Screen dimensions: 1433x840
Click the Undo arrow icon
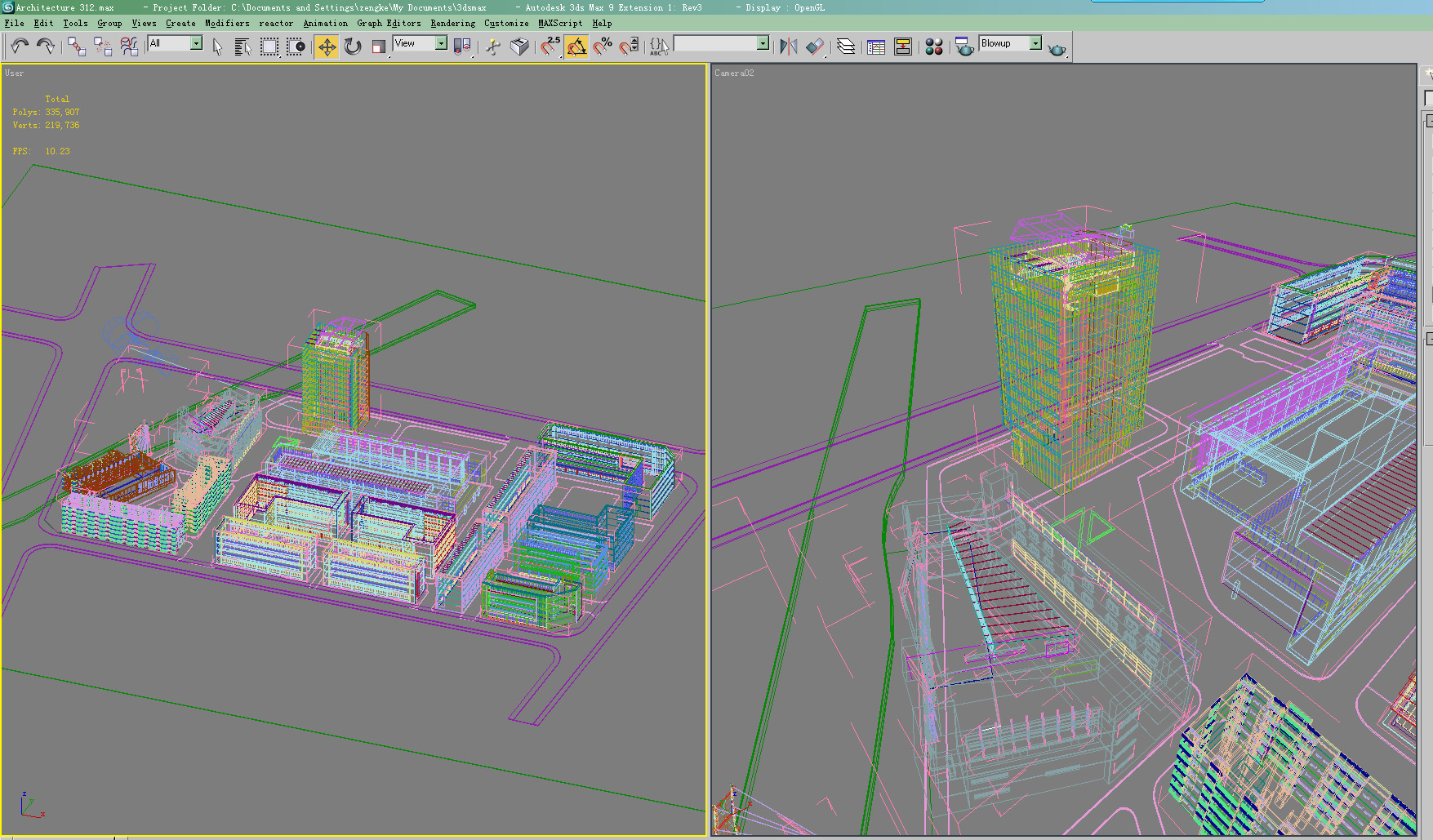click(20, 47)
